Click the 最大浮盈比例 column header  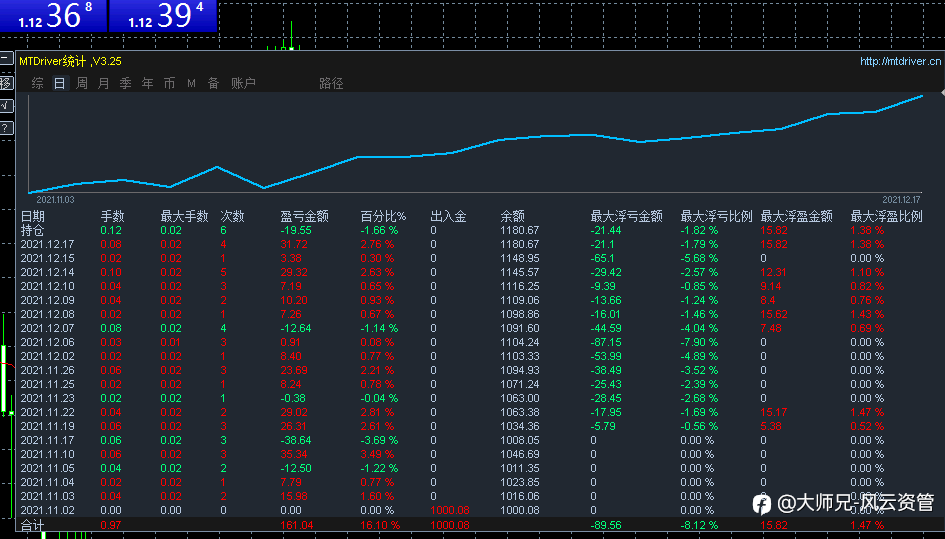887,216
